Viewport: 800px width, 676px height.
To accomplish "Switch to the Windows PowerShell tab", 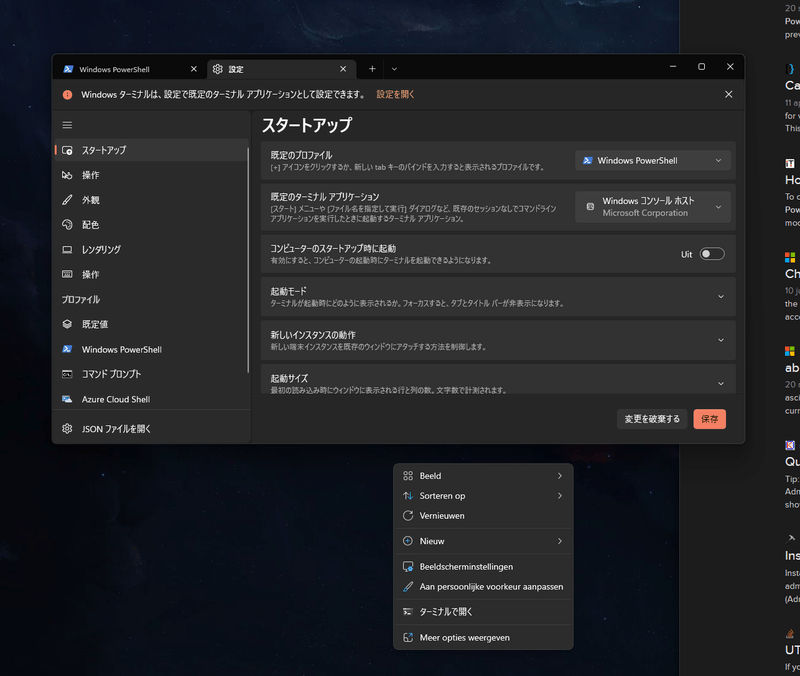I will (x=130, y=69).
